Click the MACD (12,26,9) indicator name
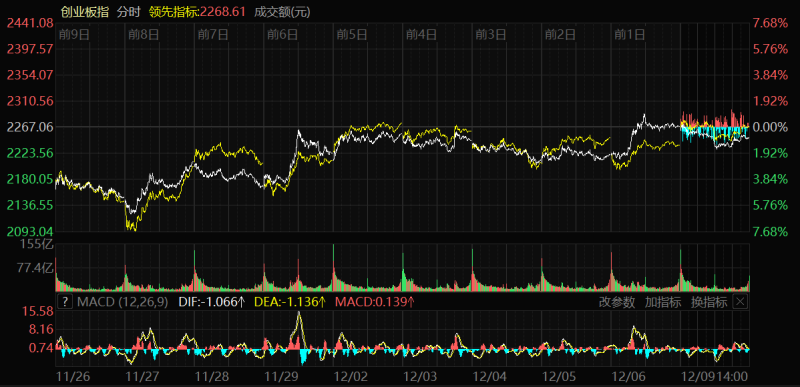The width and height of the screenshot is (800, 387). (x=122, y=302)
